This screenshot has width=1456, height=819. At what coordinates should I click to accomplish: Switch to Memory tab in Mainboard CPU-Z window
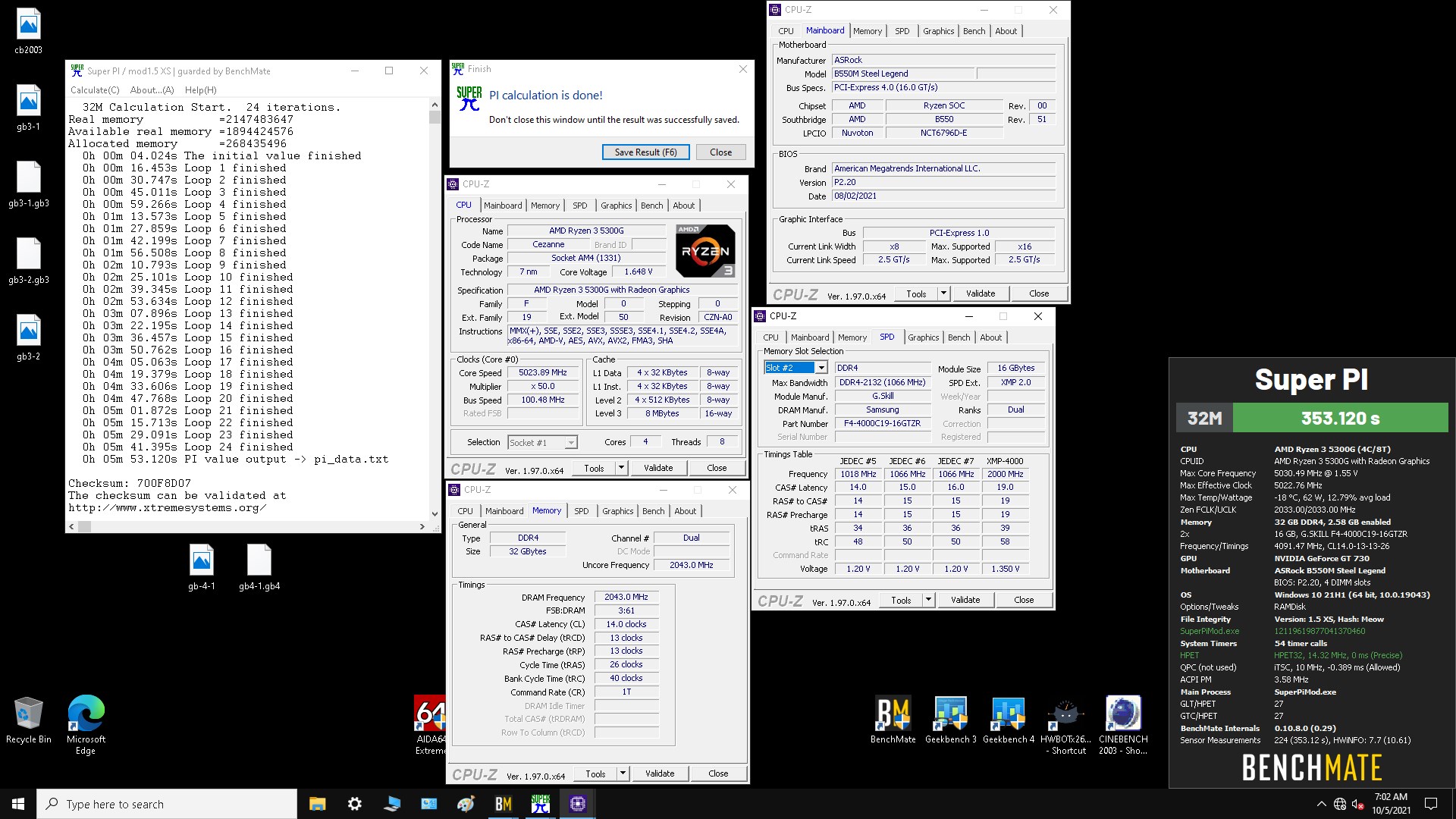(x=867, y=31)
